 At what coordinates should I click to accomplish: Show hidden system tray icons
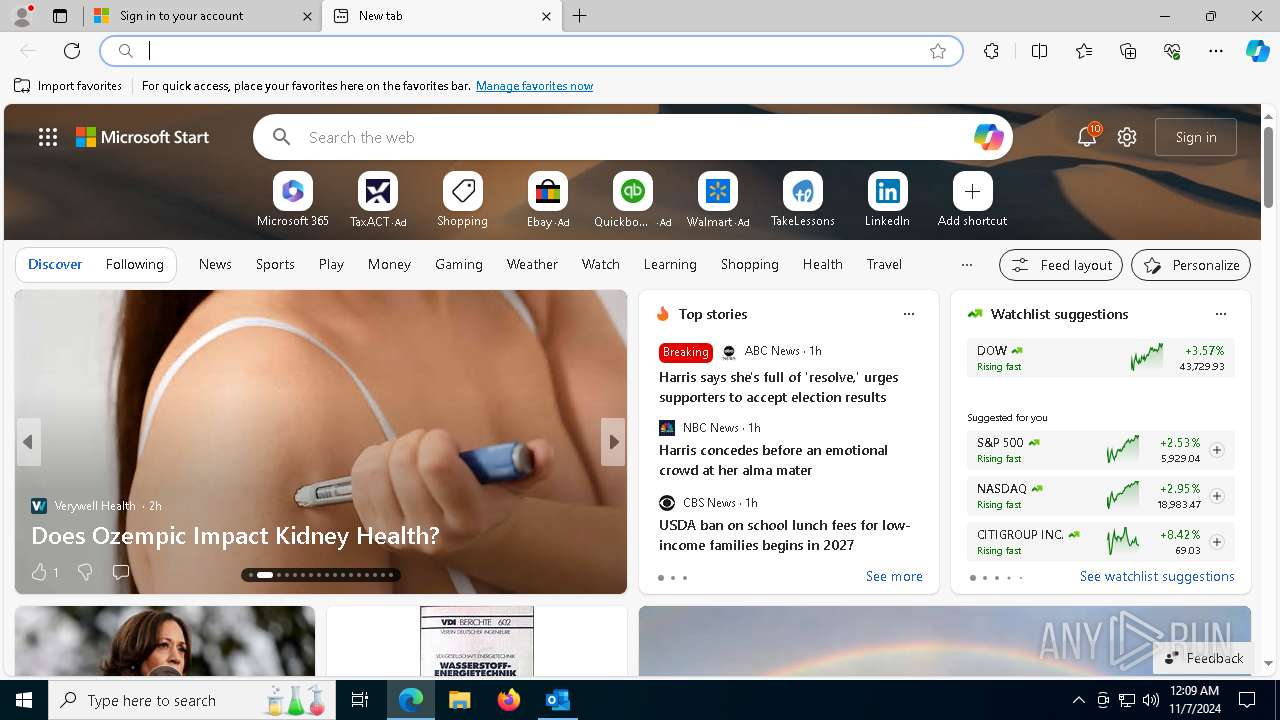1079,700
